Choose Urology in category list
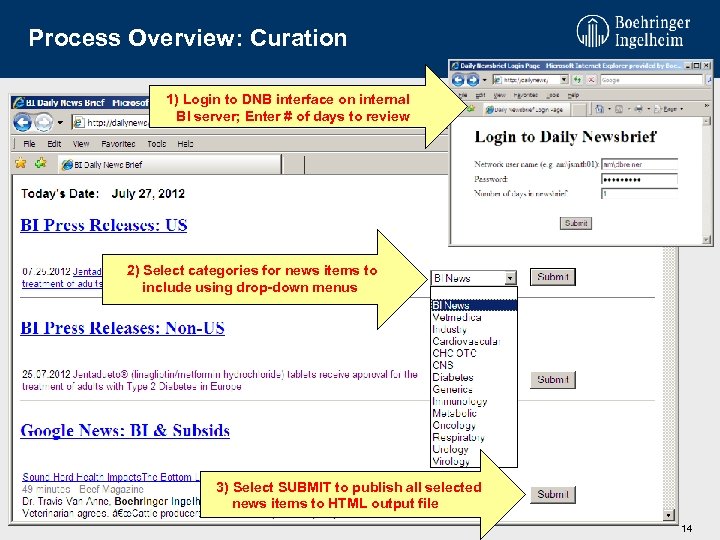720x540 pixels. tap(474, 449)
